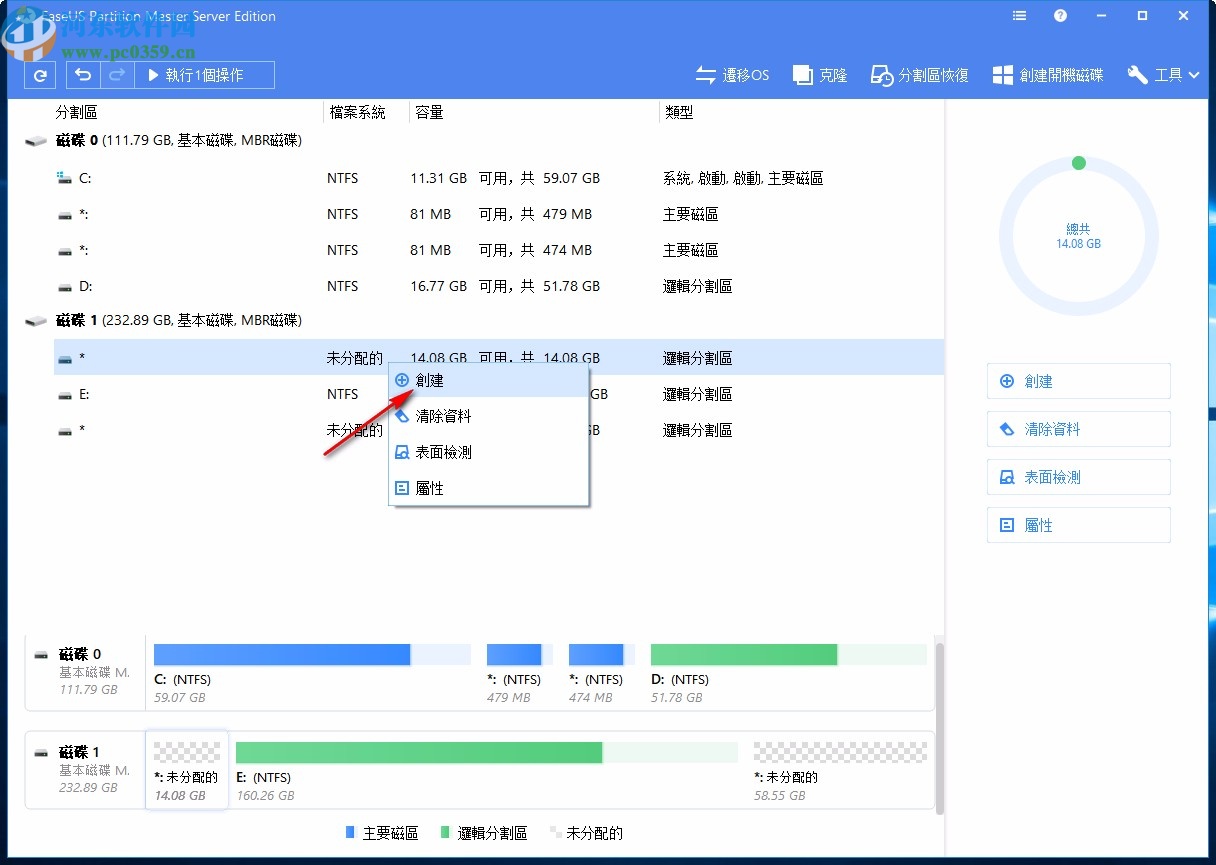Choose 清除資料 from the context menu
The image size is (1216, 865).
[x=443, y=415]
